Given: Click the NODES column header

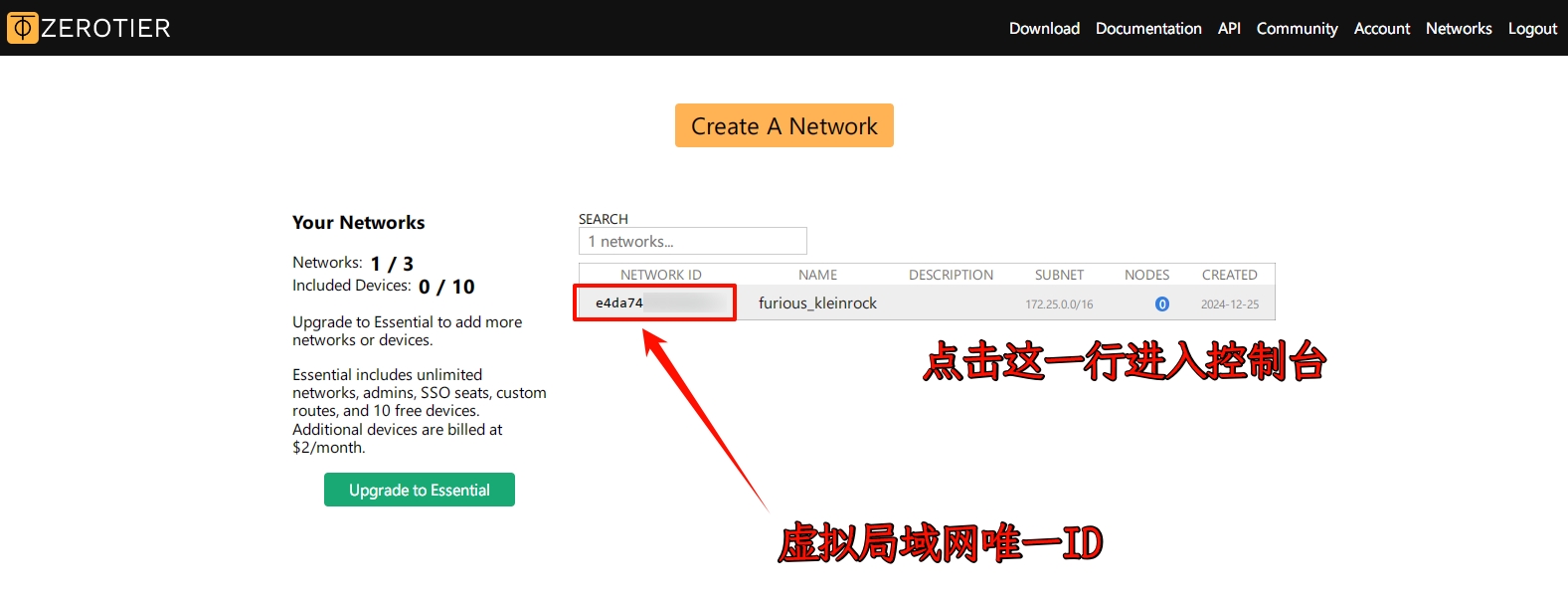Looking at the screenshot, I should [1146, 275].
